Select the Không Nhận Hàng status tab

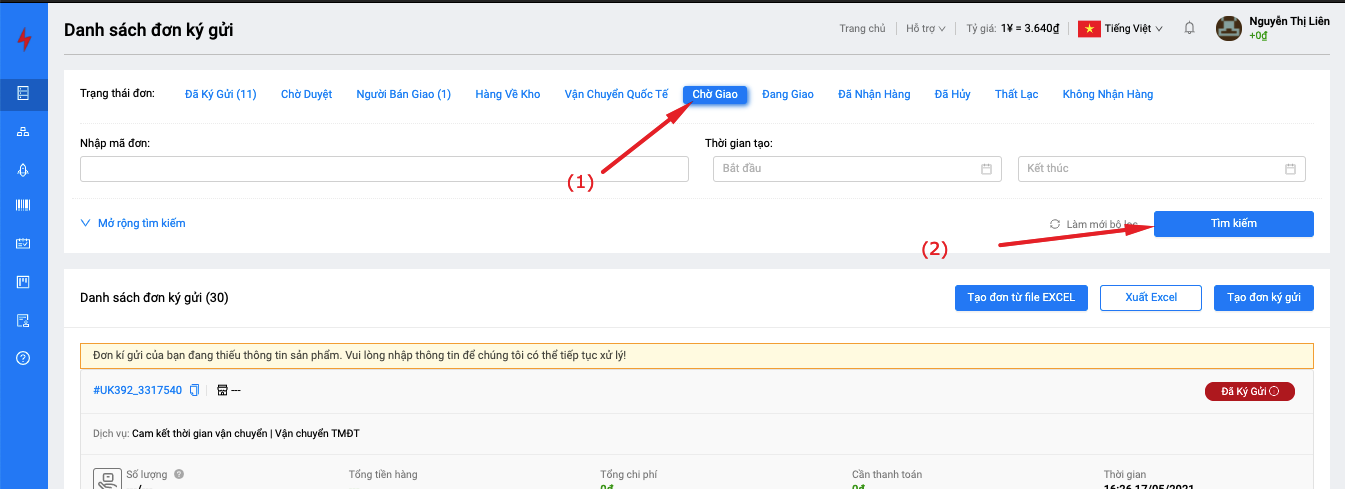[1108, 94]
